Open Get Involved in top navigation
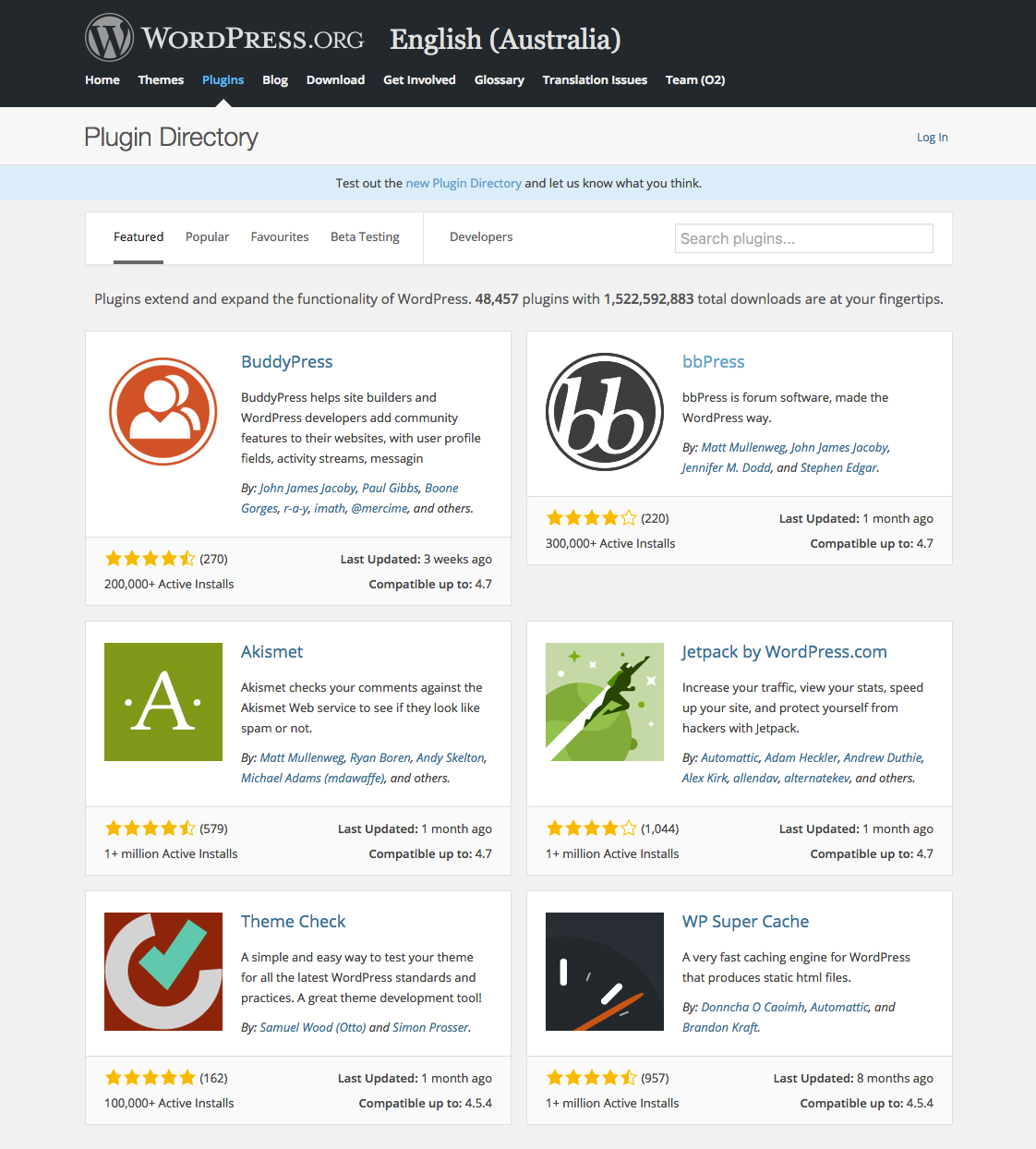 click(419, 80)
